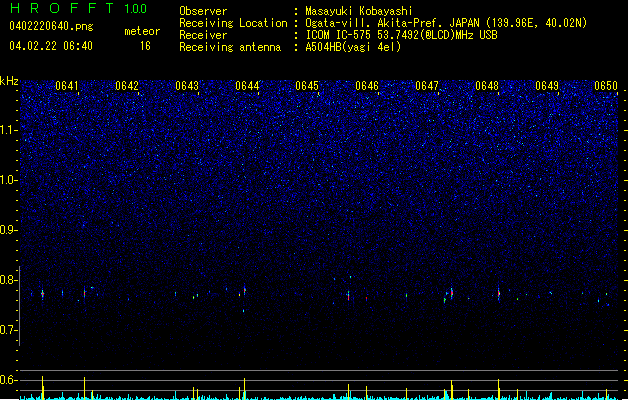Click the 0.9 kHz axis label
Viewport: 629px width, 400px height.
pos(9,230)
